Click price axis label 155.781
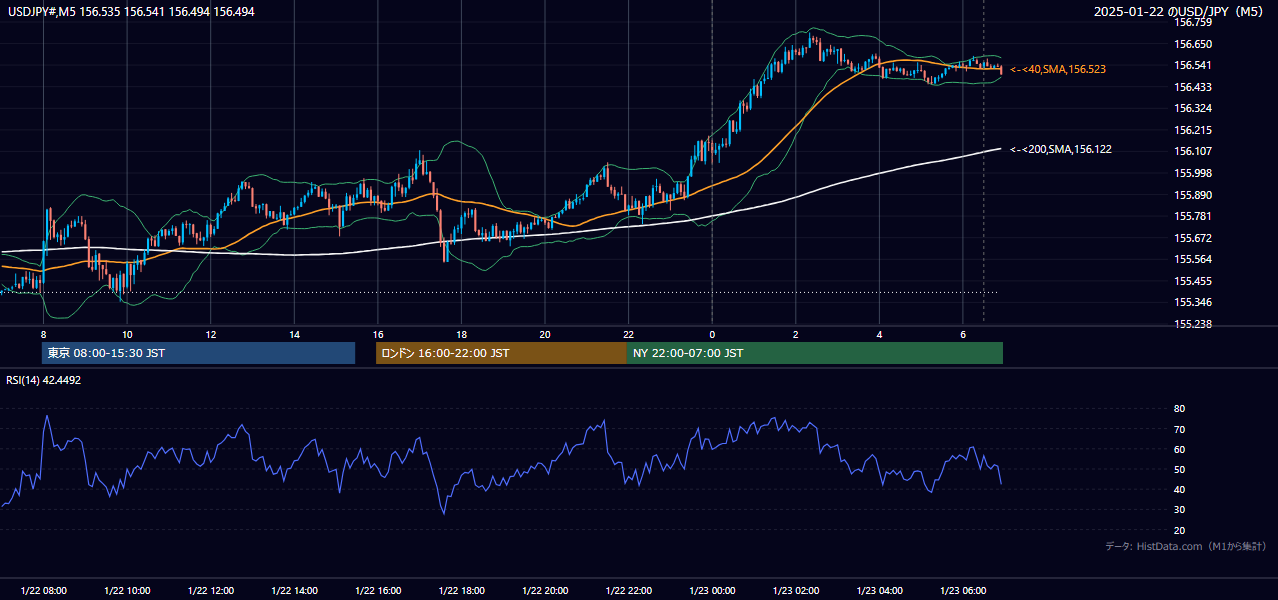 (1192, 216)
